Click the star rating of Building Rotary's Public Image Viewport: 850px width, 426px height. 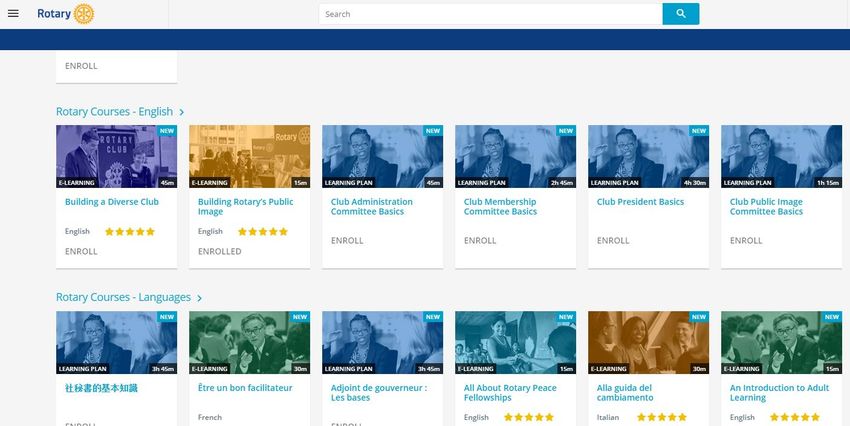coord(262,231)
